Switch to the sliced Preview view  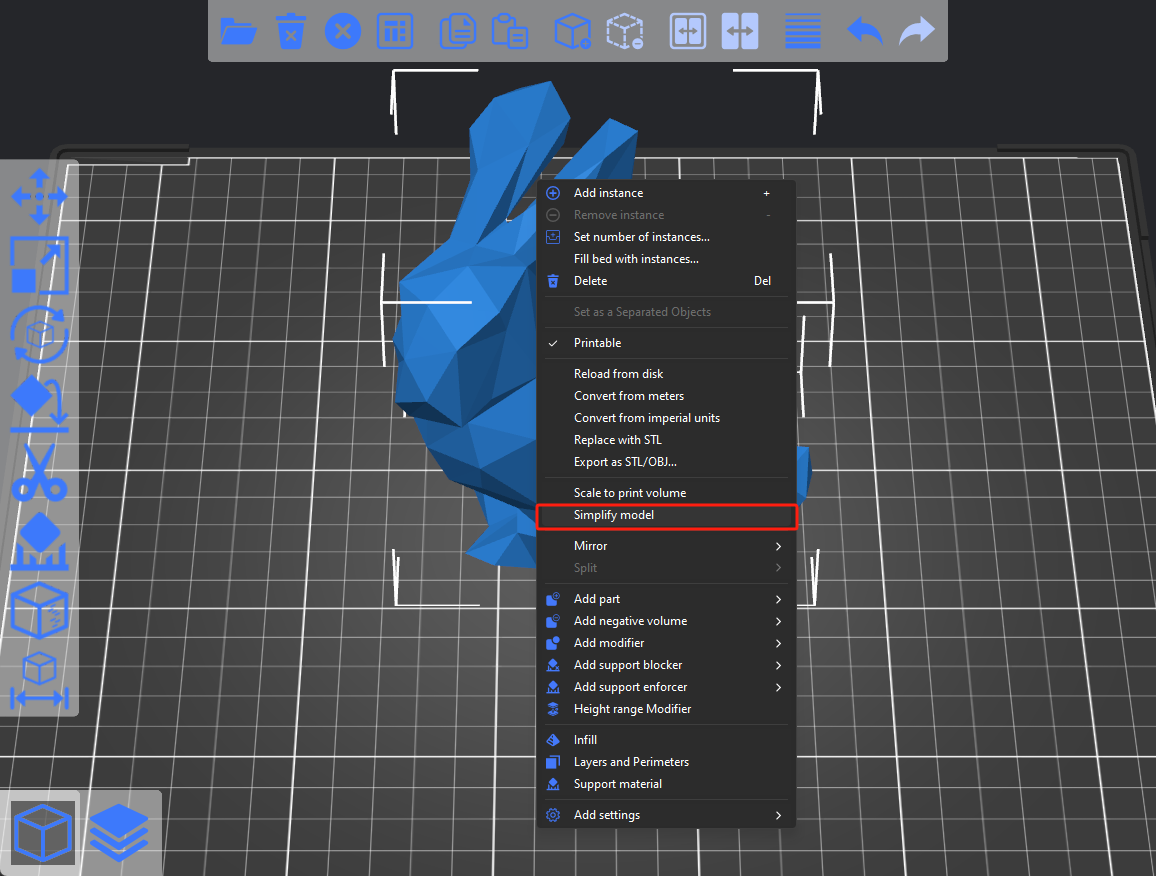pyautogui.click(x=118, y=832)
